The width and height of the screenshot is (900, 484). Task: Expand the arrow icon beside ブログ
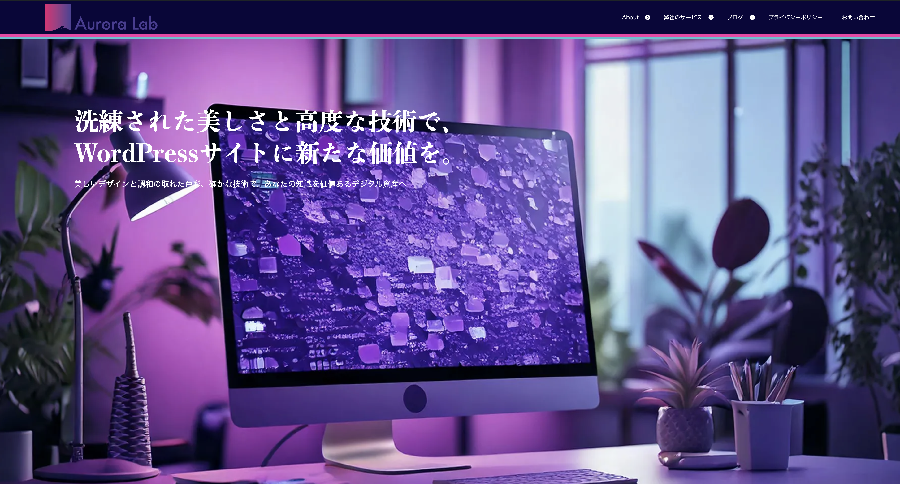pos(753,17)
